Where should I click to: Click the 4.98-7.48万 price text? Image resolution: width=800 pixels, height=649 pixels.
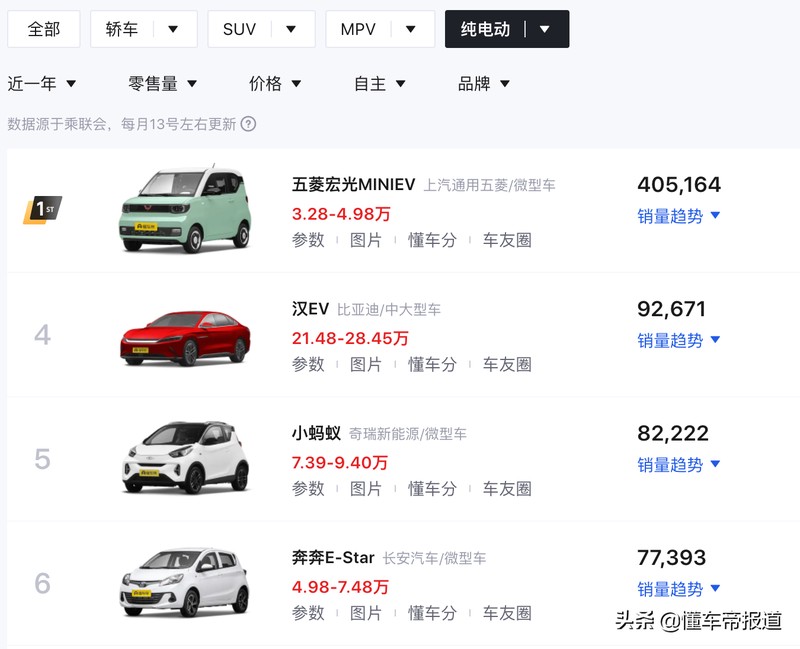coord(340,587)
